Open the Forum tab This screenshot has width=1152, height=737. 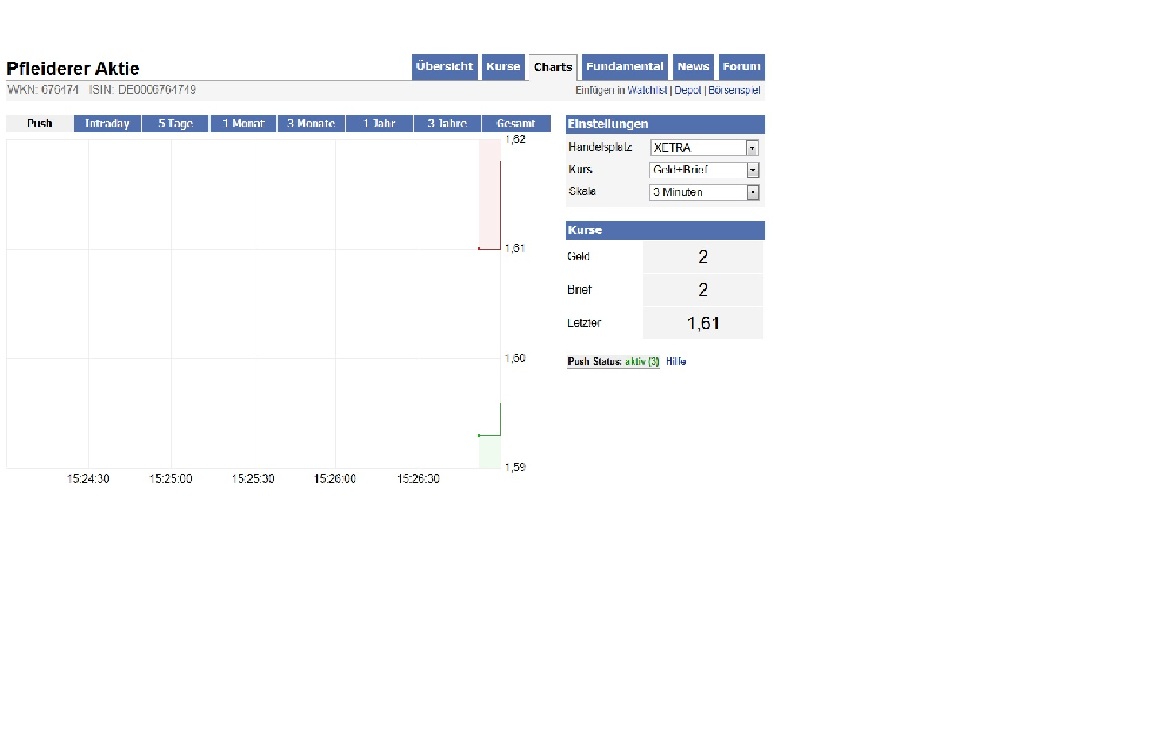(741, 67)
